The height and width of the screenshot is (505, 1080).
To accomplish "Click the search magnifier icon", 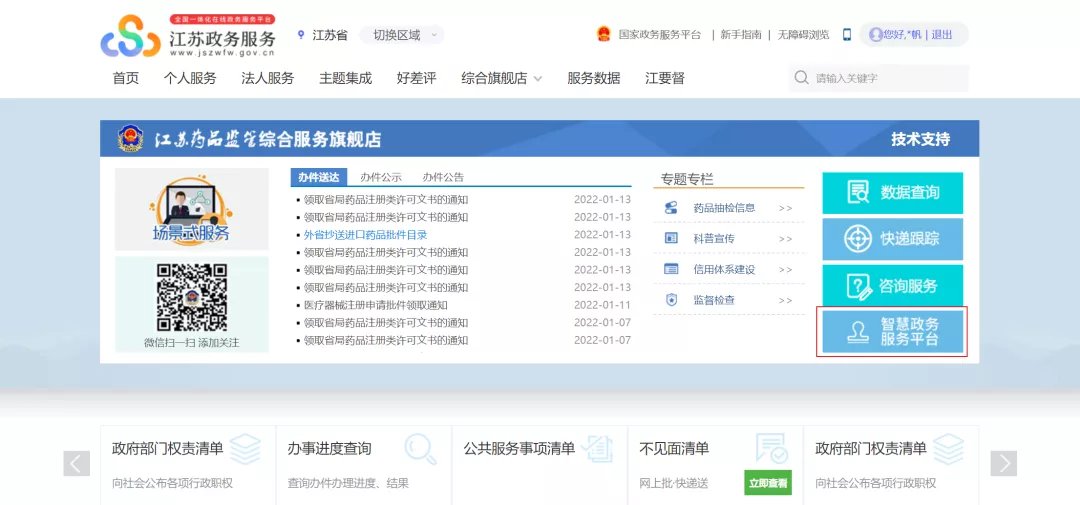I will (801, 78).
